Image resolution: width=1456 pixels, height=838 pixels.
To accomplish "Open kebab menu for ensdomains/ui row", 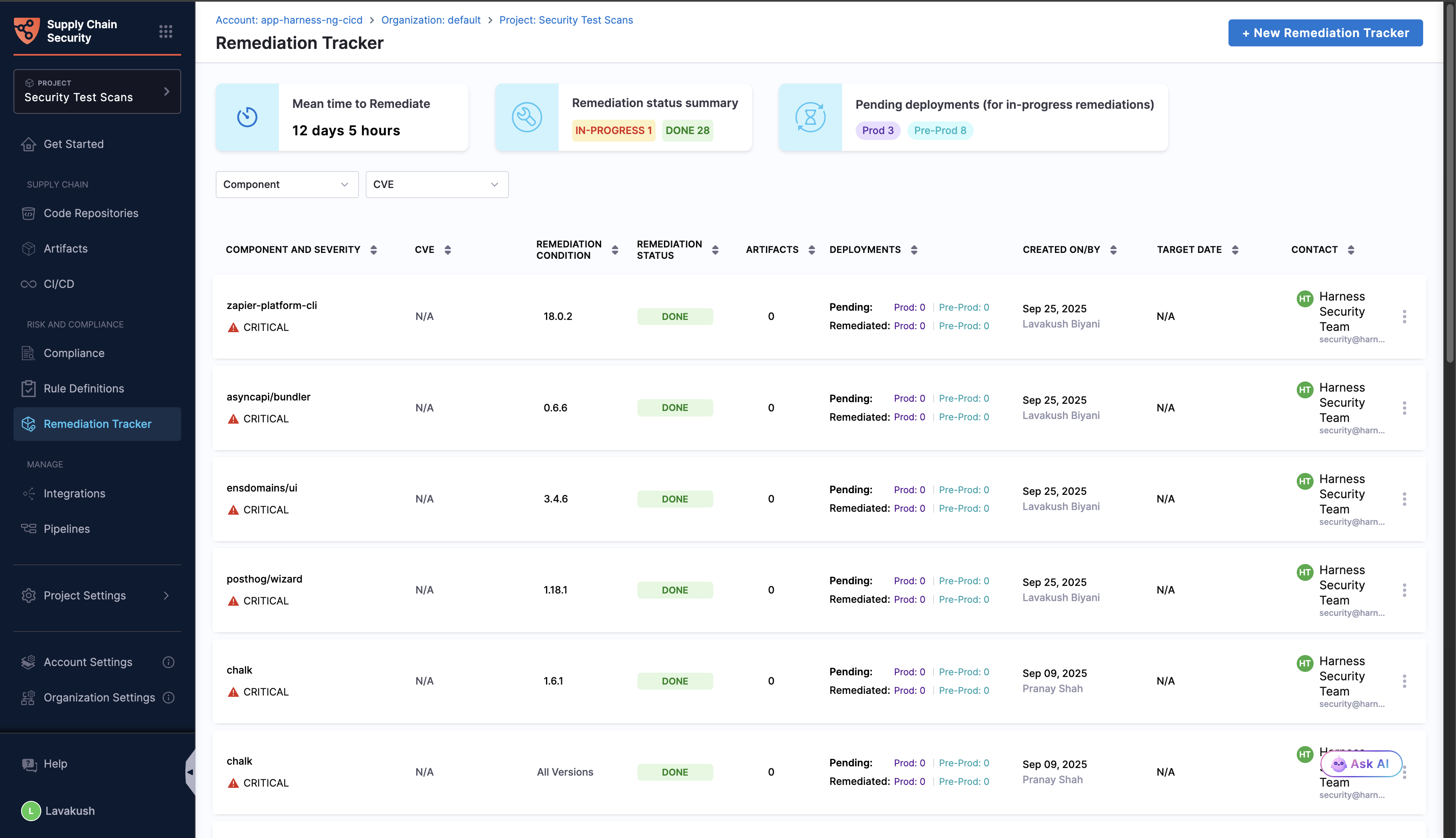I will [1404, 499].
